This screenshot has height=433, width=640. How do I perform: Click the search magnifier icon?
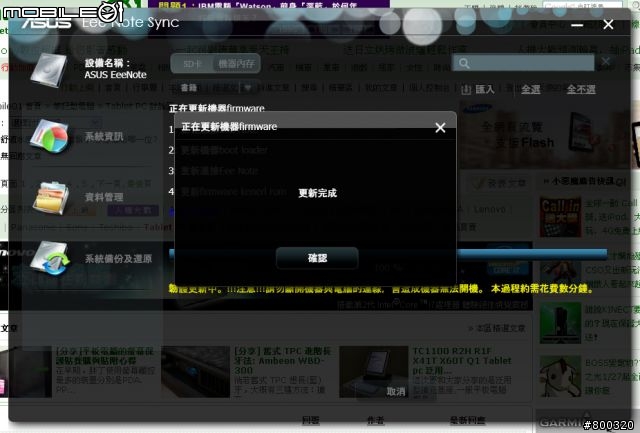[464, 63]
